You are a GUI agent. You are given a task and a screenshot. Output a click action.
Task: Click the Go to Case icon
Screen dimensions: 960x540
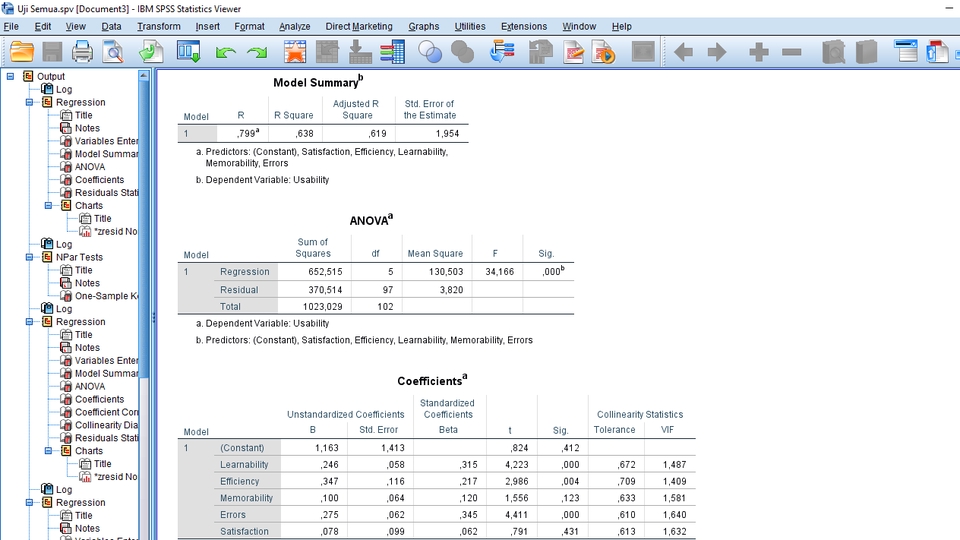[327, 52]
